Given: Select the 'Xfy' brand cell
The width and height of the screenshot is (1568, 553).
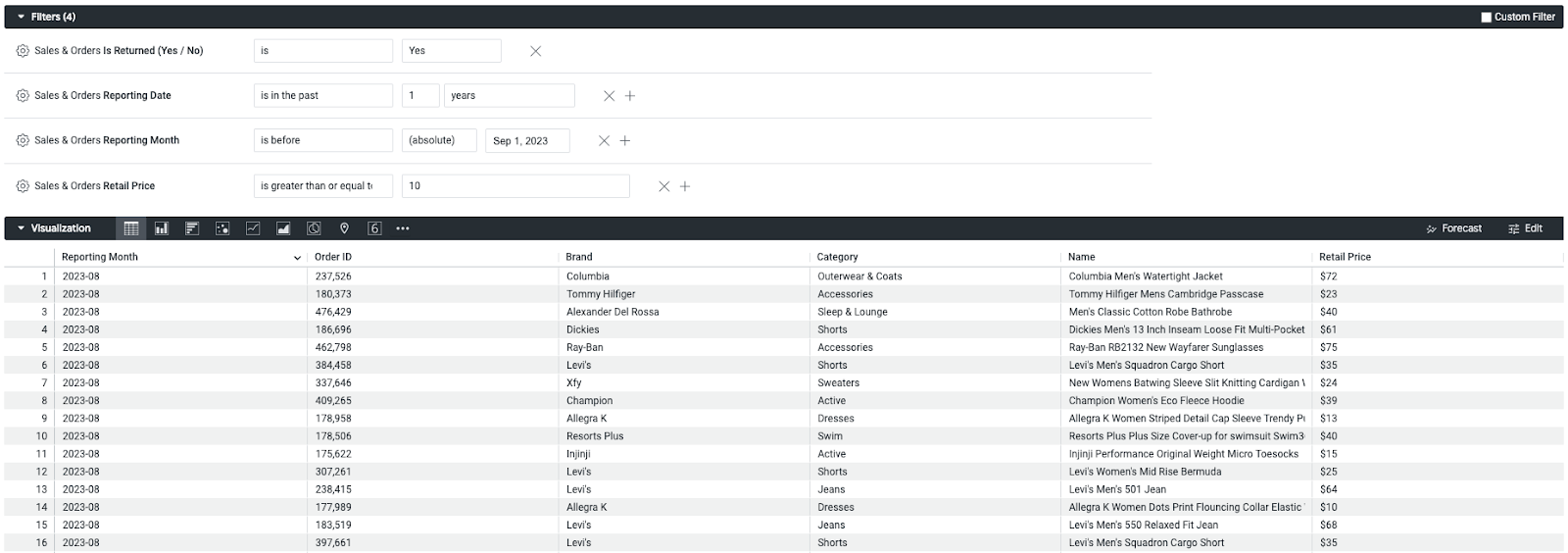Looking at the screenshot, I should tap(684, 382).
